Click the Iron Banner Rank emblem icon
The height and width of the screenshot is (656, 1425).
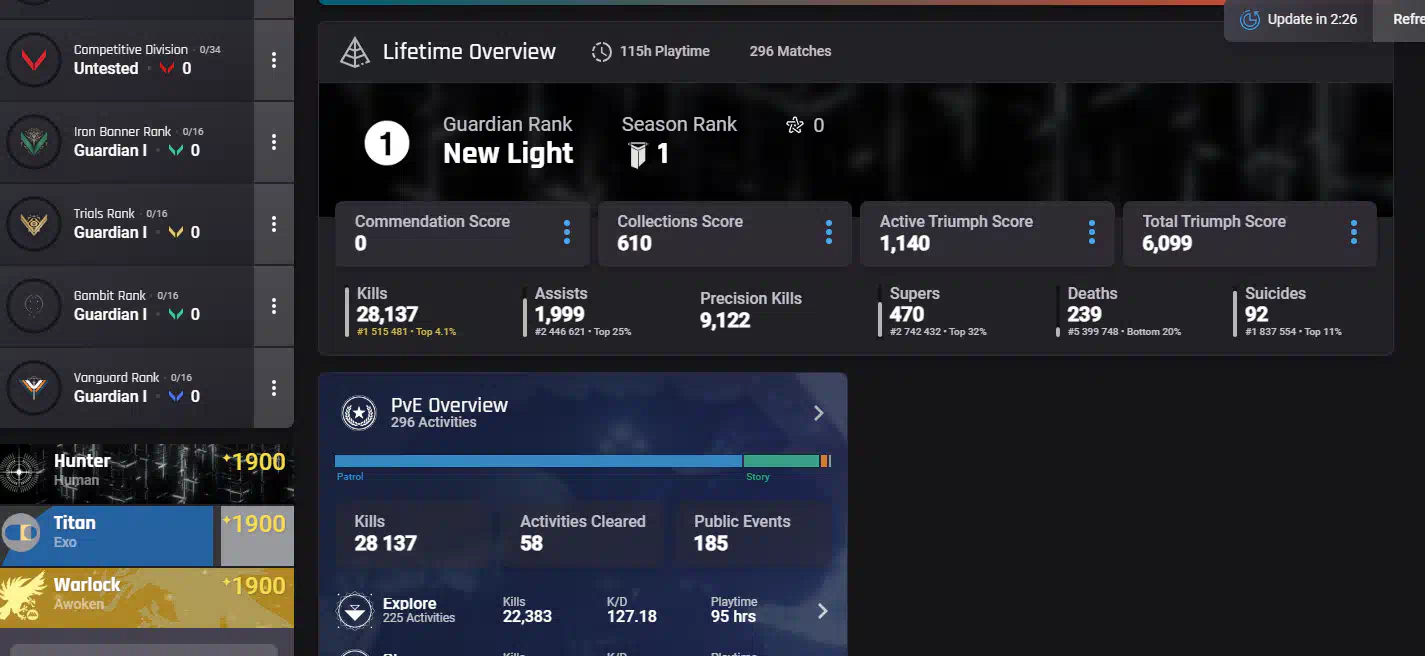pyautogui.click(x=34, y=142)
